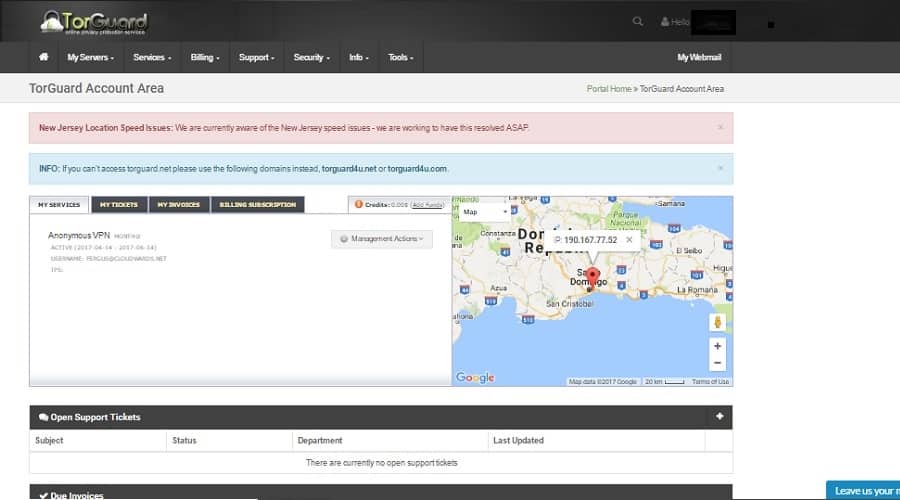Open My Webmail link

[699, 57]
